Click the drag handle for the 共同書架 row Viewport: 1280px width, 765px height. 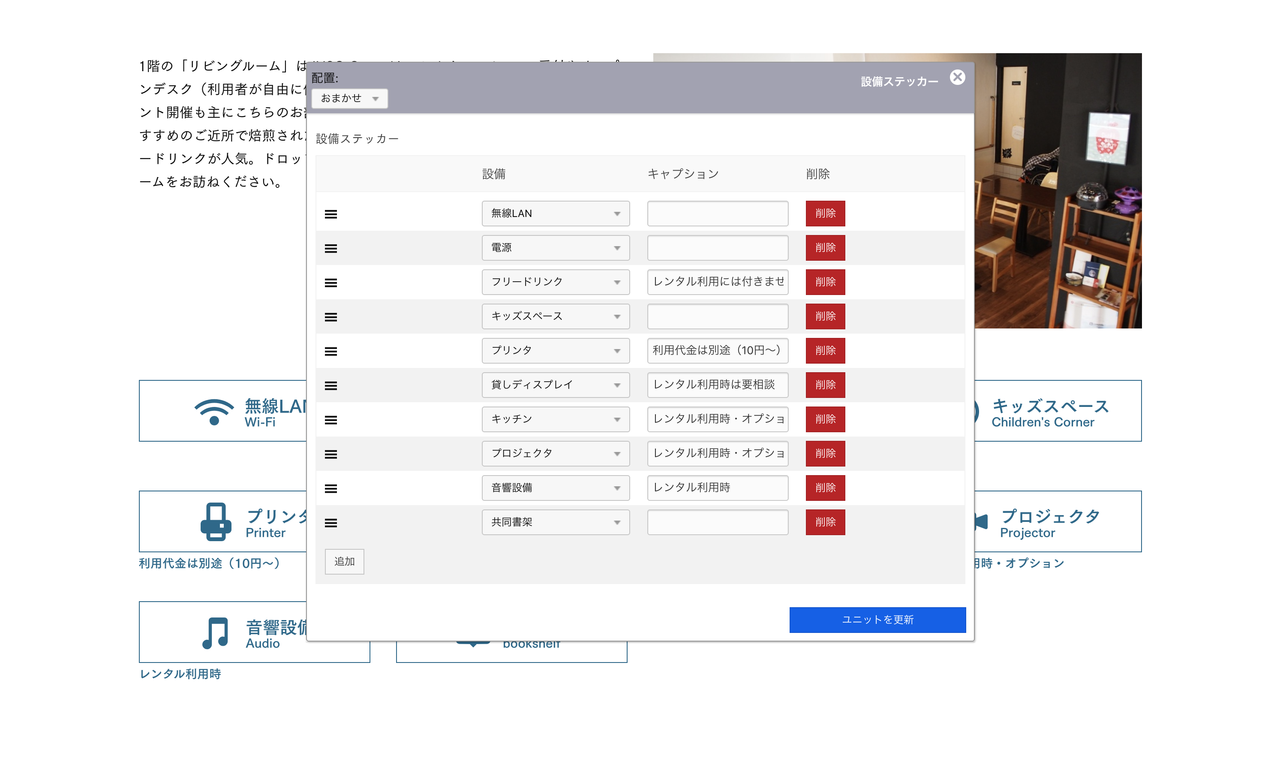point(331,523)
